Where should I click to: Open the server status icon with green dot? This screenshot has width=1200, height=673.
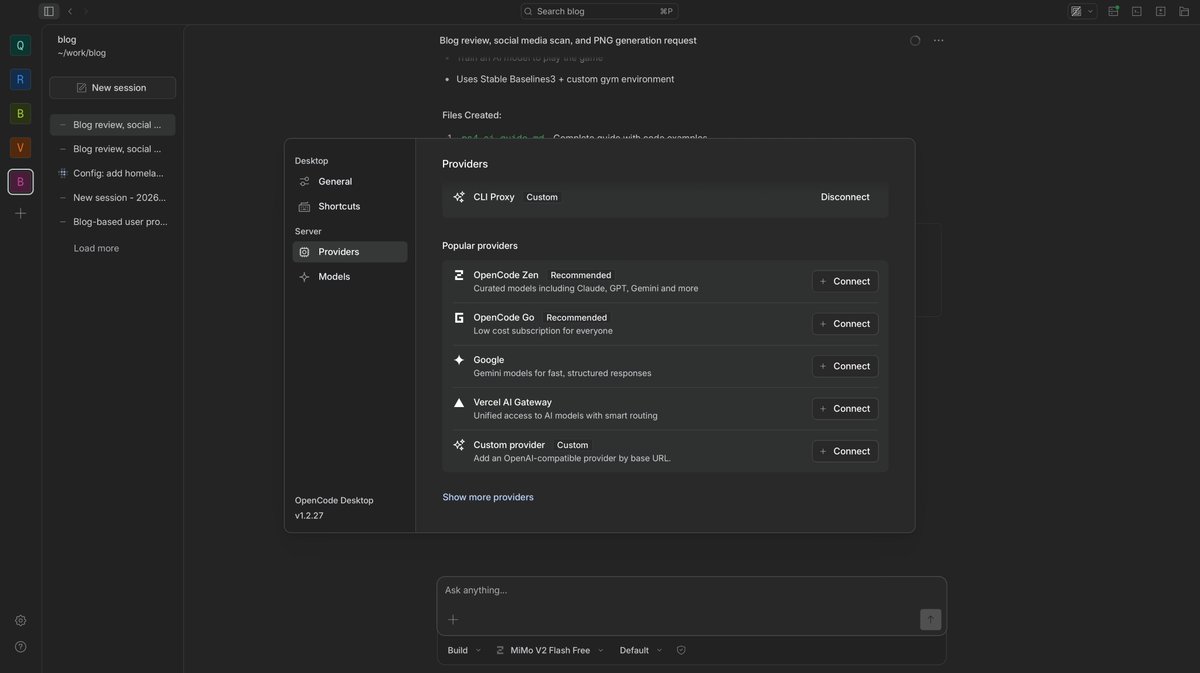(x=1113, y=11)
